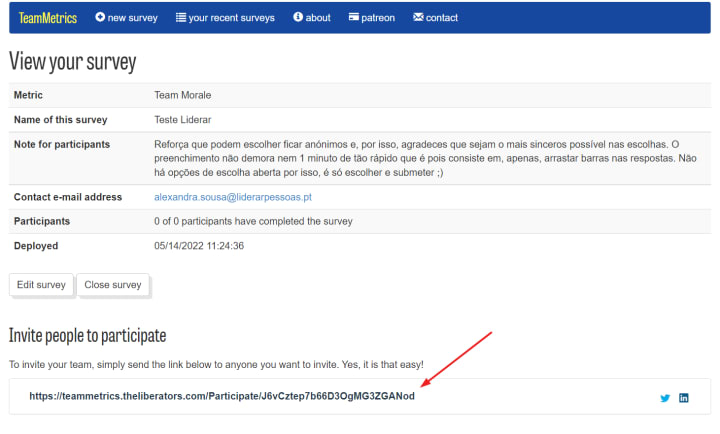
Task: Click the 'Contact e-mail address' label
Action: click(x=68, y=197)
